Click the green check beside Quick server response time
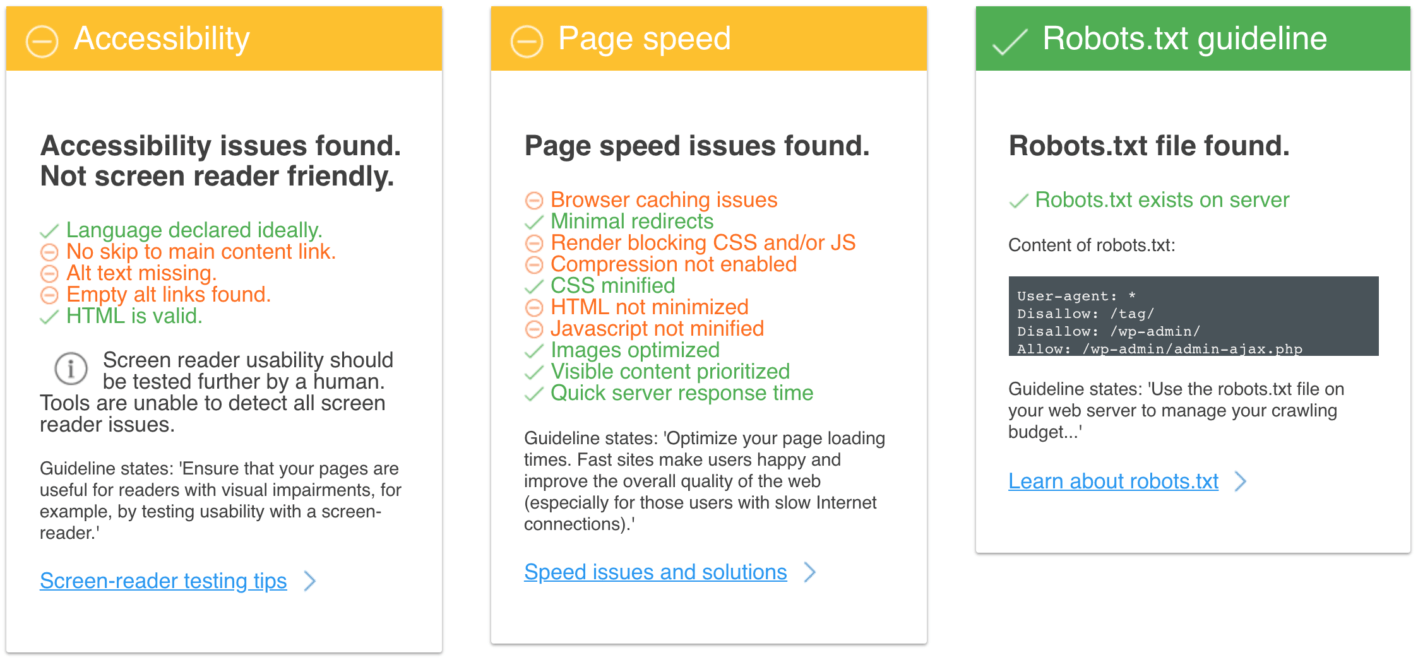This screenshot has width=1418, height=660. coord(533,393)
